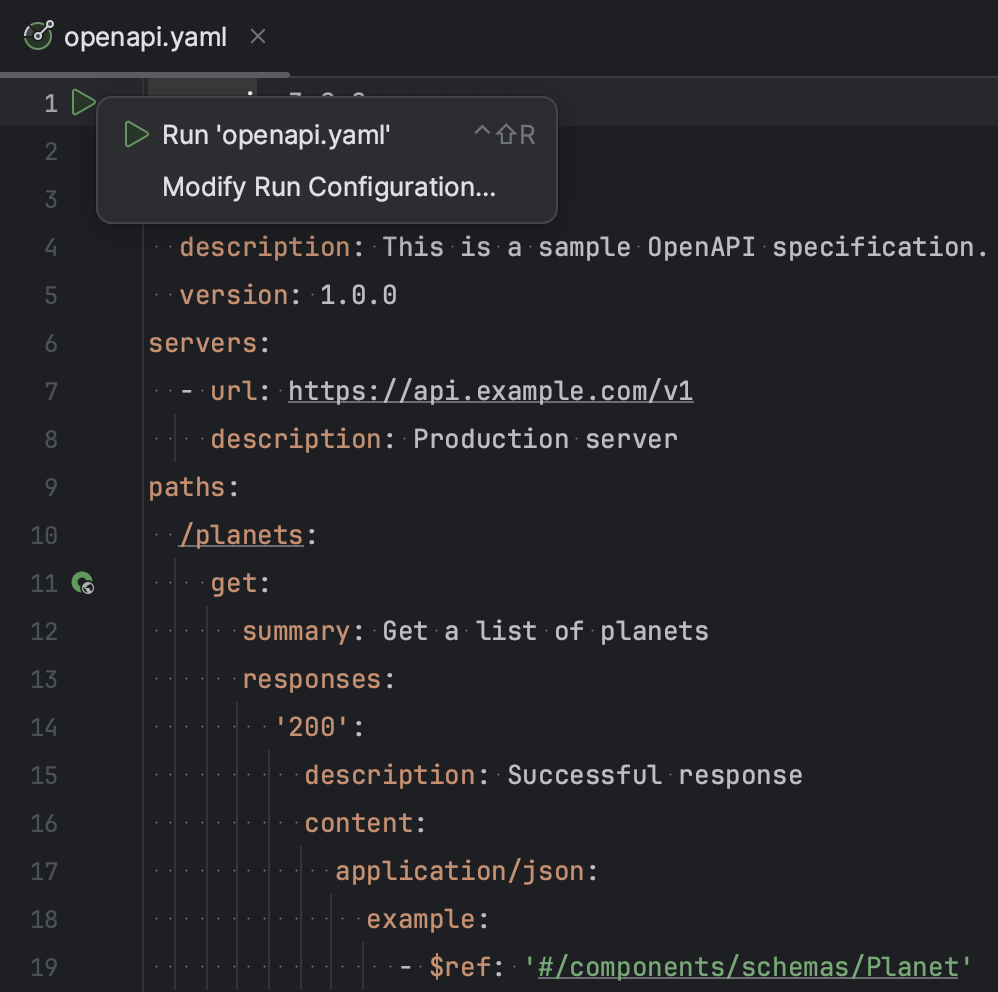Click the run gutter icon on line 1
Image resolution: width=998 pixels, height=992 pixels.
[x=84, y=102]
